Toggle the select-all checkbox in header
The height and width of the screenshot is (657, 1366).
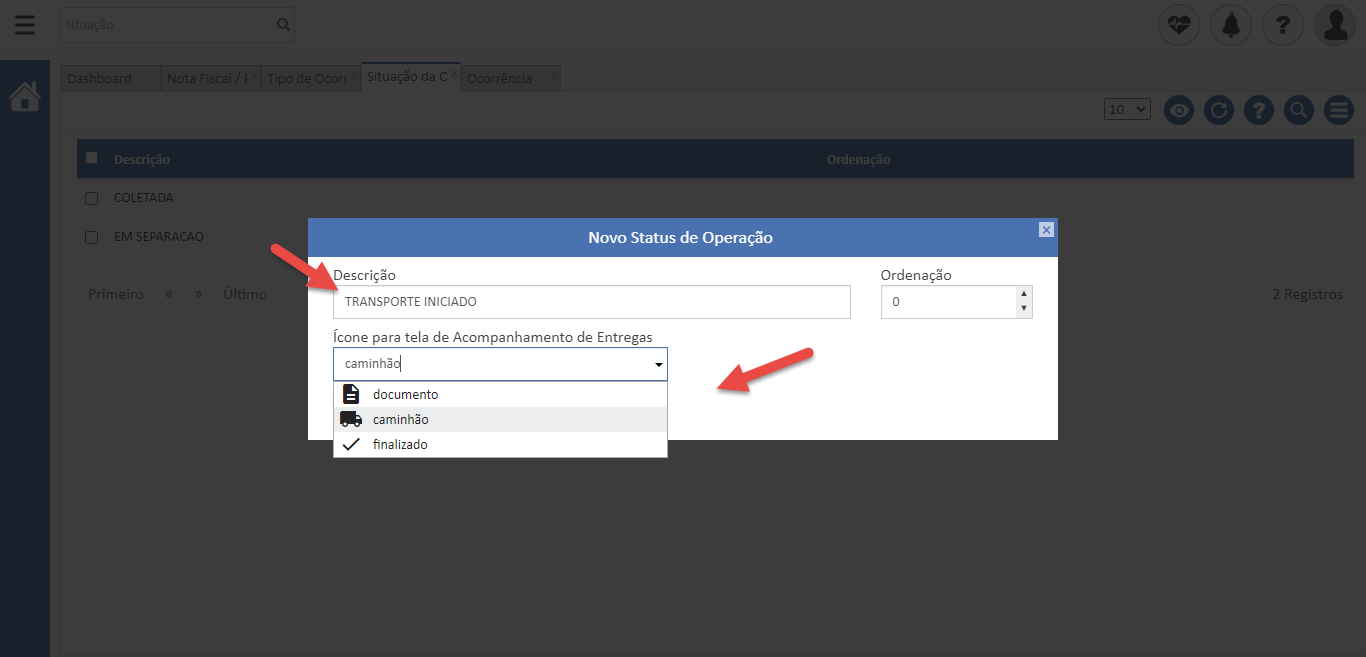pos(92,158)
